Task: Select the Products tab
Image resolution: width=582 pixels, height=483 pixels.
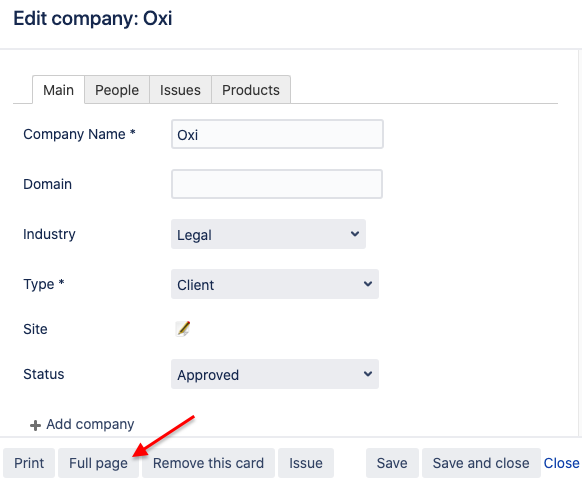Action: 251,90
